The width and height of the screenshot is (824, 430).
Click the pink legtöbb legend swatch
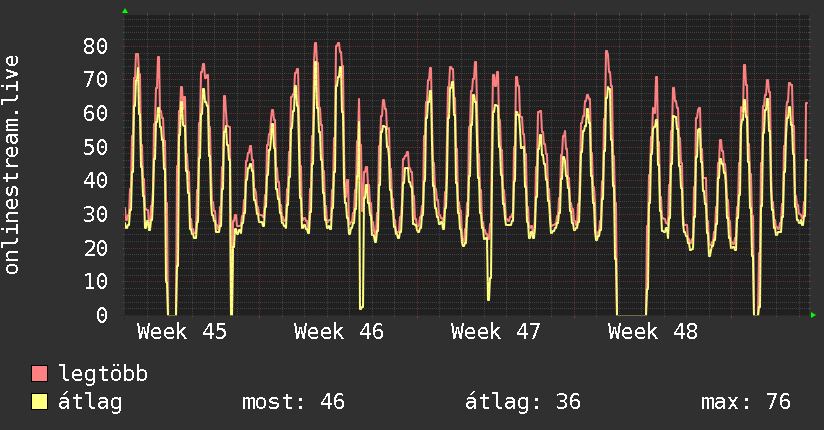[x=39, y=374]
